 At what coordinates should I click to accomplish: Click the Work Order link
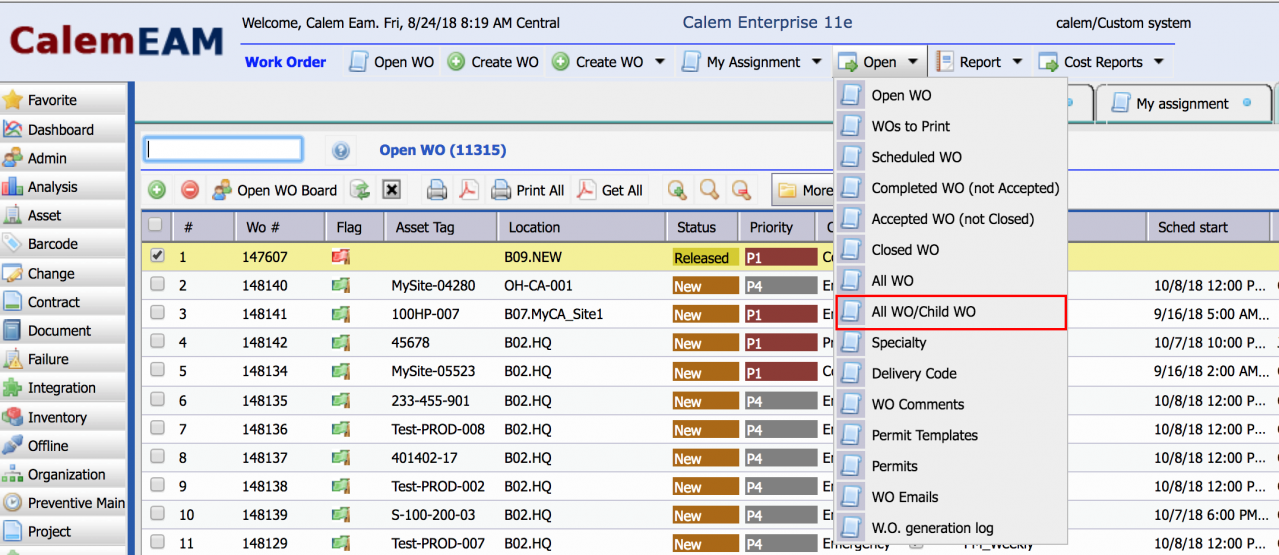pyautogui.click(x=285, y=62)
